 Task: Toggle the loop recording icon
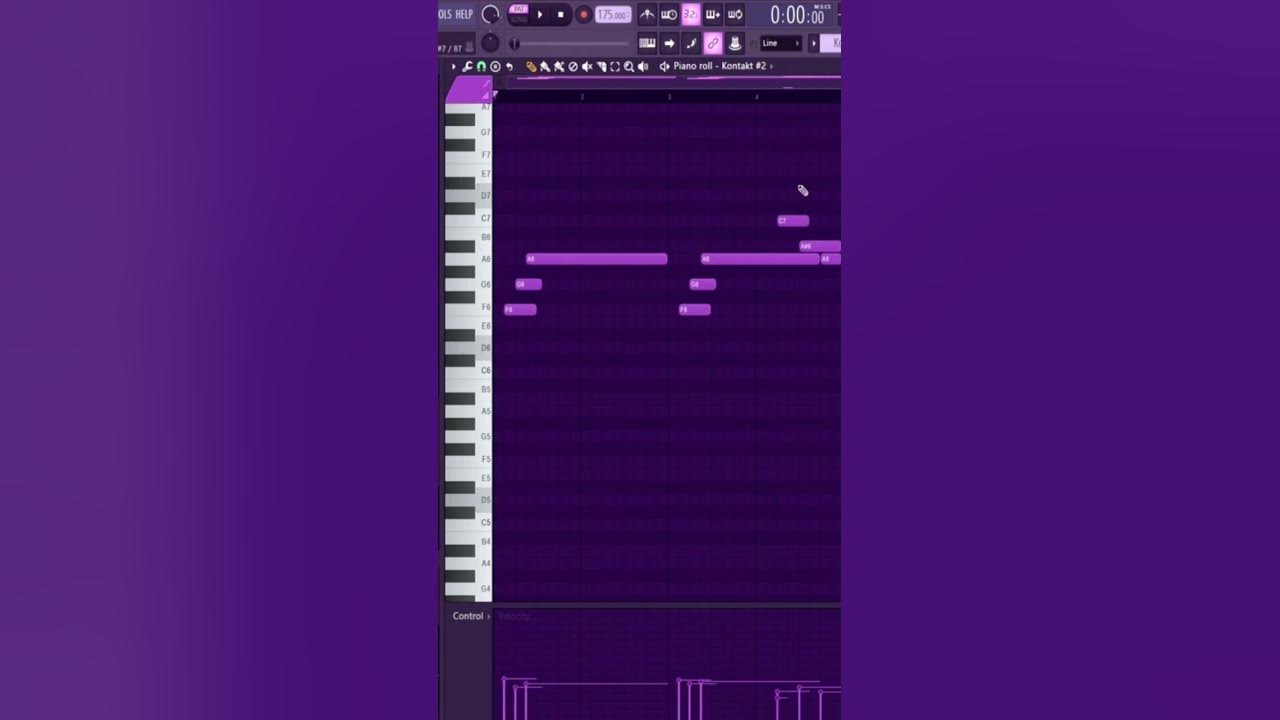coord(735,14)
